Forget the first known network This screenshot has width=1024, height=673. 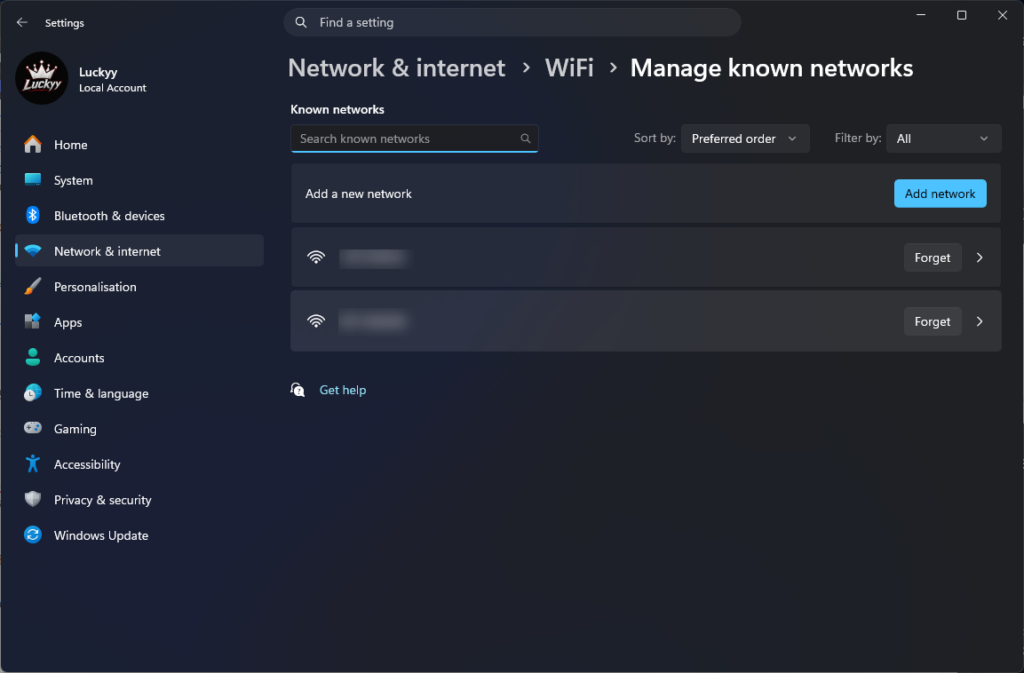point(932,257)
